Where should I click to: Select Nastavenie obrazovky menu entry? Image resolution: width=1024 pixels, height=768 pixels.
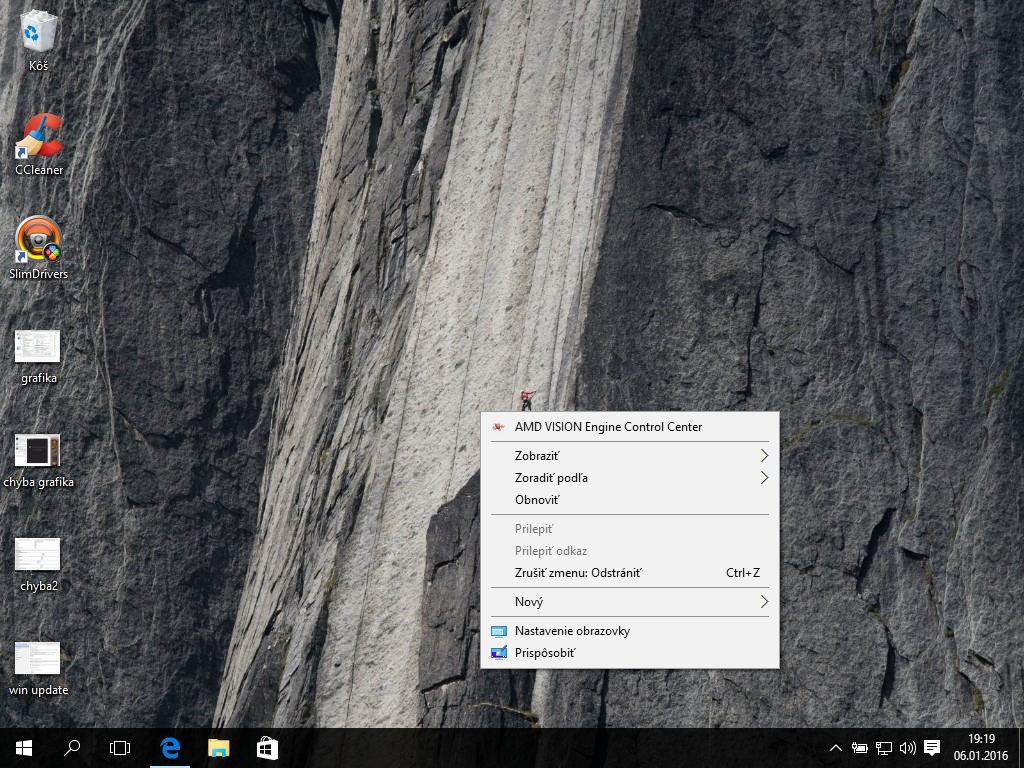point(572,631)
